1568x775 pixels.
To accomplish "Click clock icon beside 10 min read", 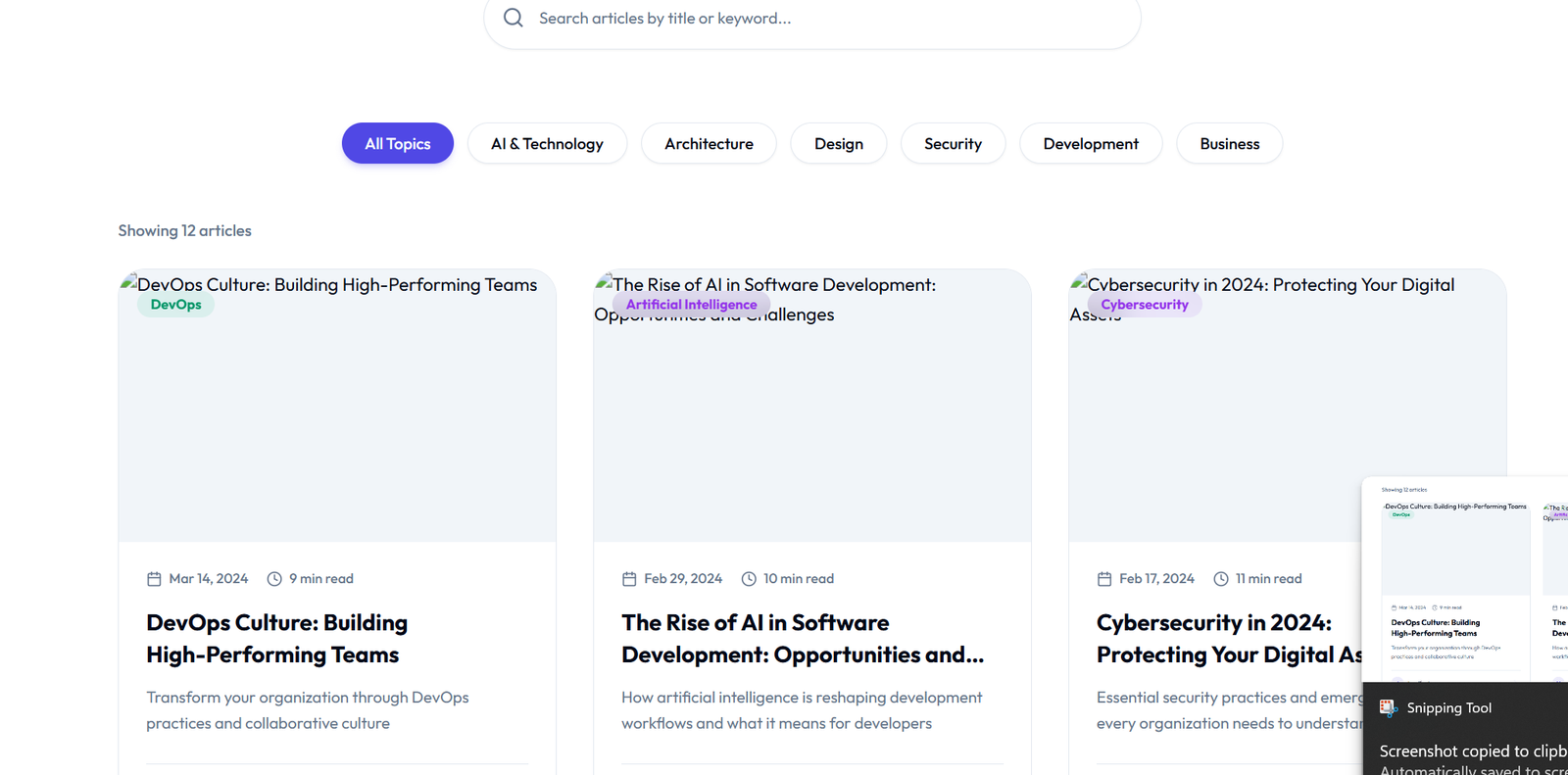I will click(749, 579).
